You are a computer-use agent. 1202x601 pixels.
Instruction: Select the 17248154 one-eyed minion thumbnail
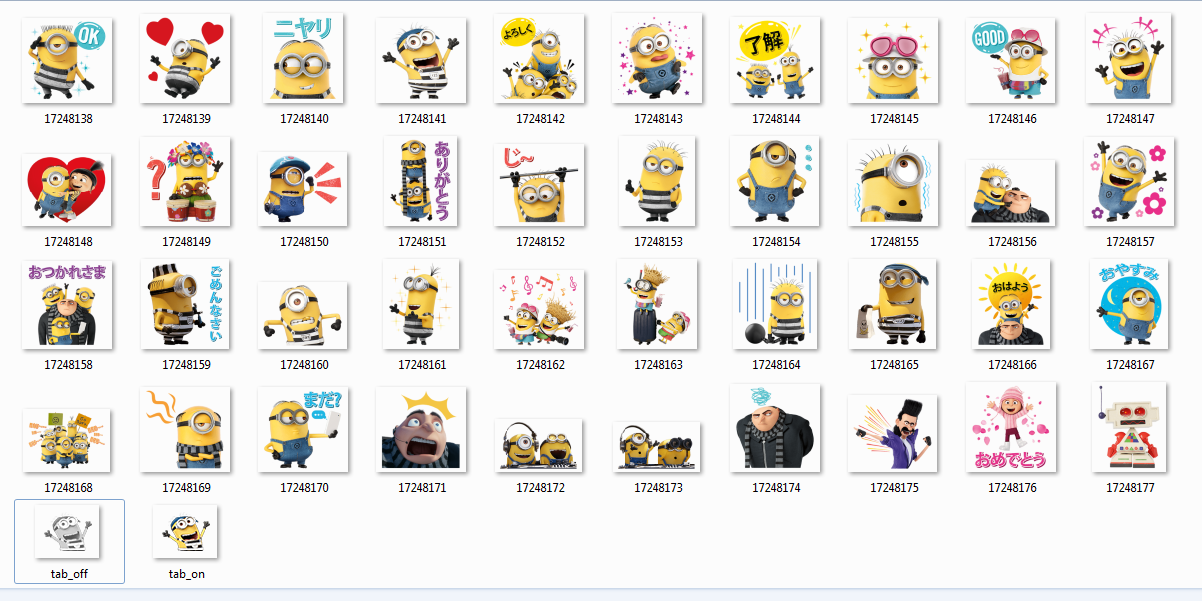point(776,181)
